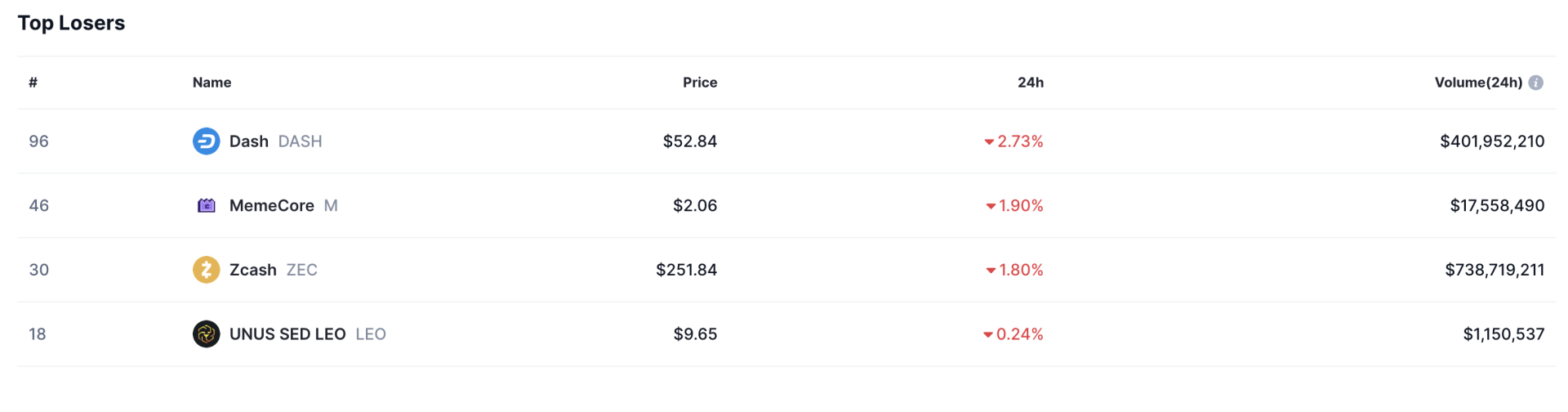Image resolution: width=1568 pixels, height=412 pixels.
Task: Click the DASH ticker symbol
Action: 300,141
